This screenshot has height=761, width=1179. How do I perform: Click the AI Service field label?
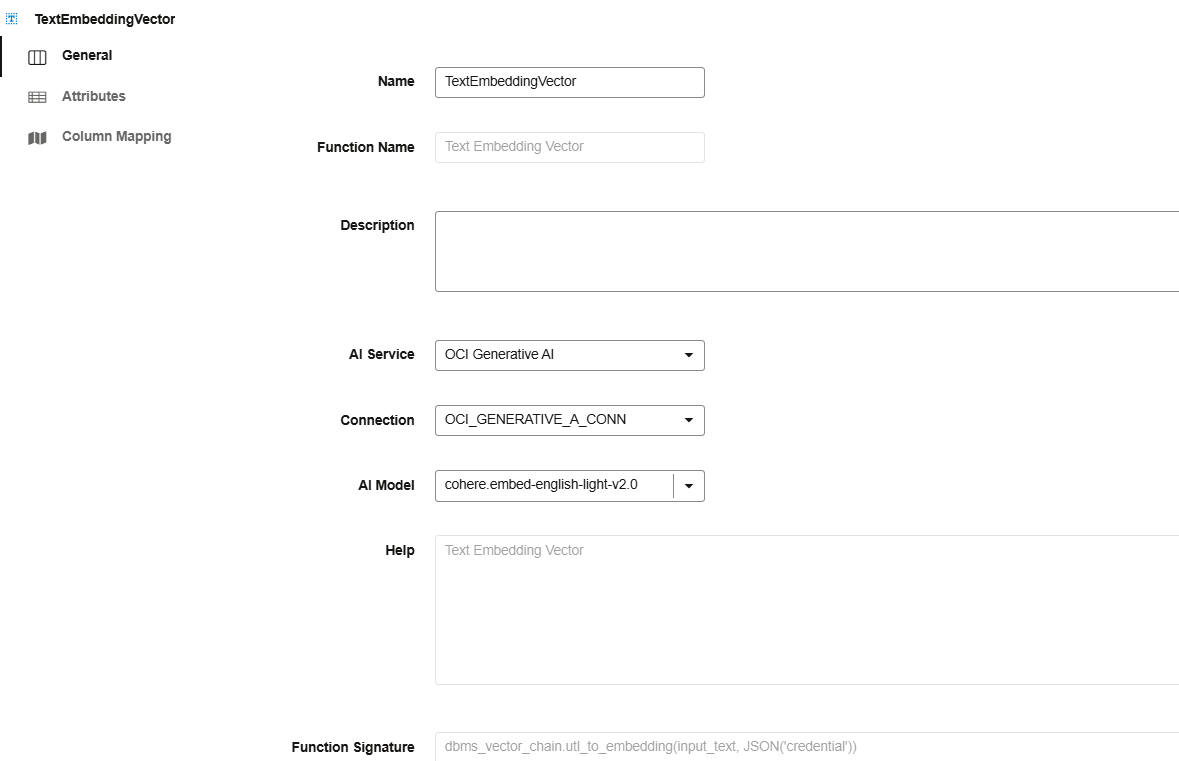(x=381, y=354)
